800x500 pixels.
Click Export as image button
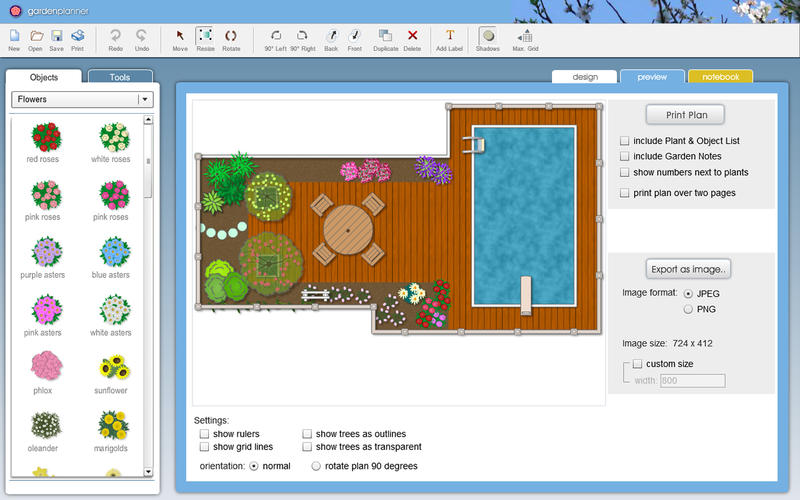[688, 269]
